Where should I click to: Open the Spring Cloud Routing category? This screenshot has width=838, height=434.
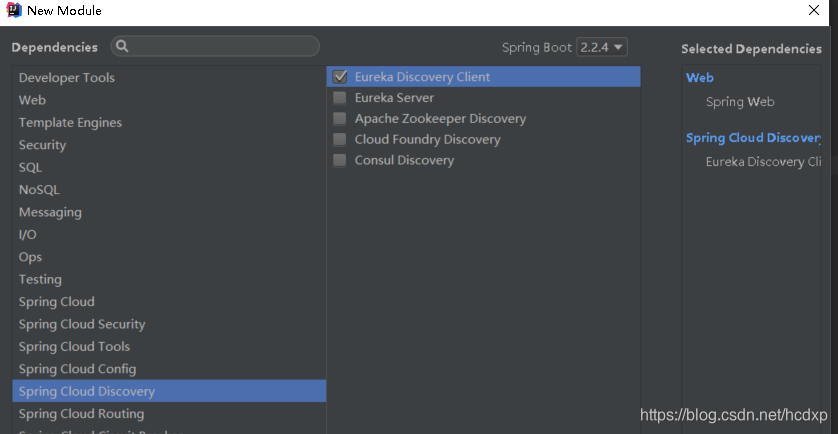pyautogui.click(x=169, y=414)
